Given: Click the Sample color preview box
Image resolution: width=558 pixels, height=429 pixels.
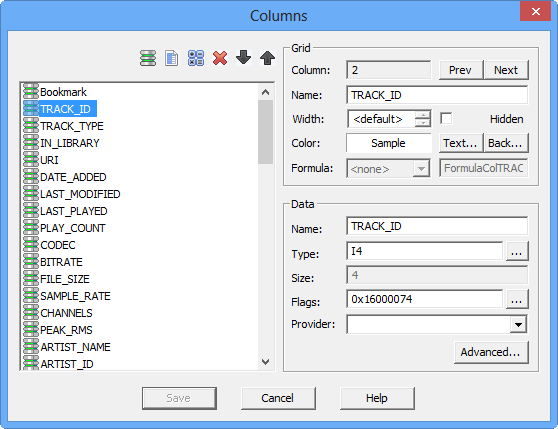Looking at the screenshot, I should pyautogui.click(x=388, y=143).
